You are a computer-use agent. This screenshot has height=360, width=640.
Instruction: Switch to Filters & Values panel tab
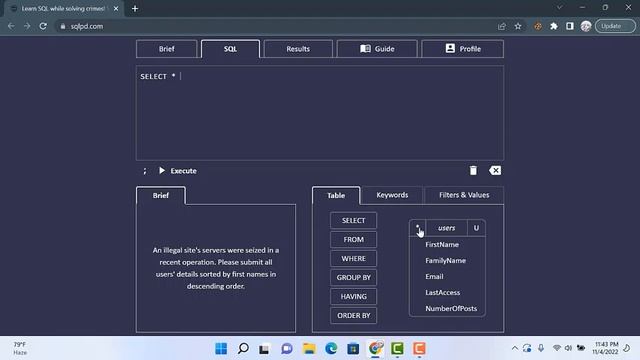(x=464, y=195)
